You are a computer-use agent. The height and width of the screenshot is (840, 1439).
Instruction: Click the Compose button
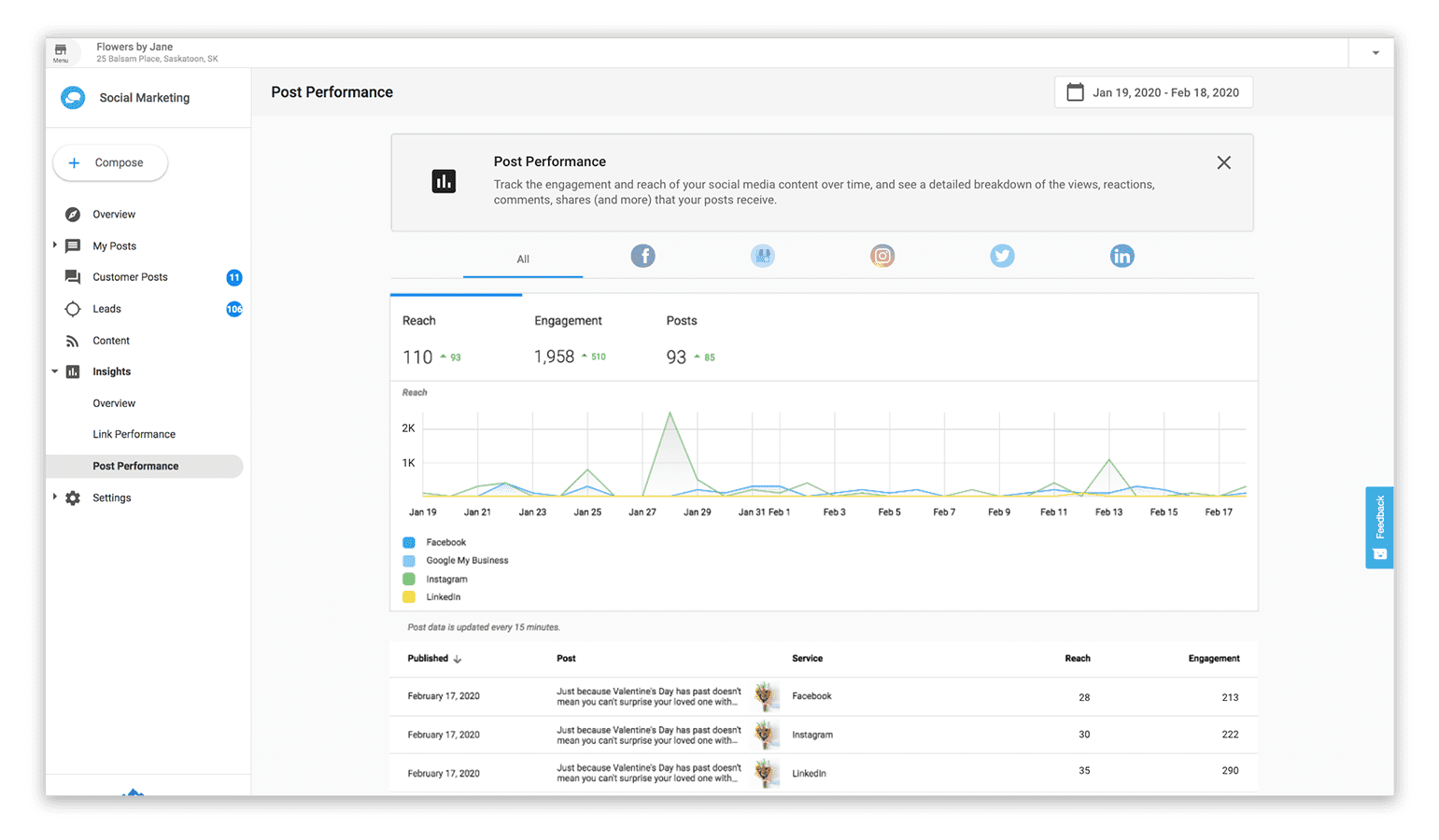[x=110, y=162]
